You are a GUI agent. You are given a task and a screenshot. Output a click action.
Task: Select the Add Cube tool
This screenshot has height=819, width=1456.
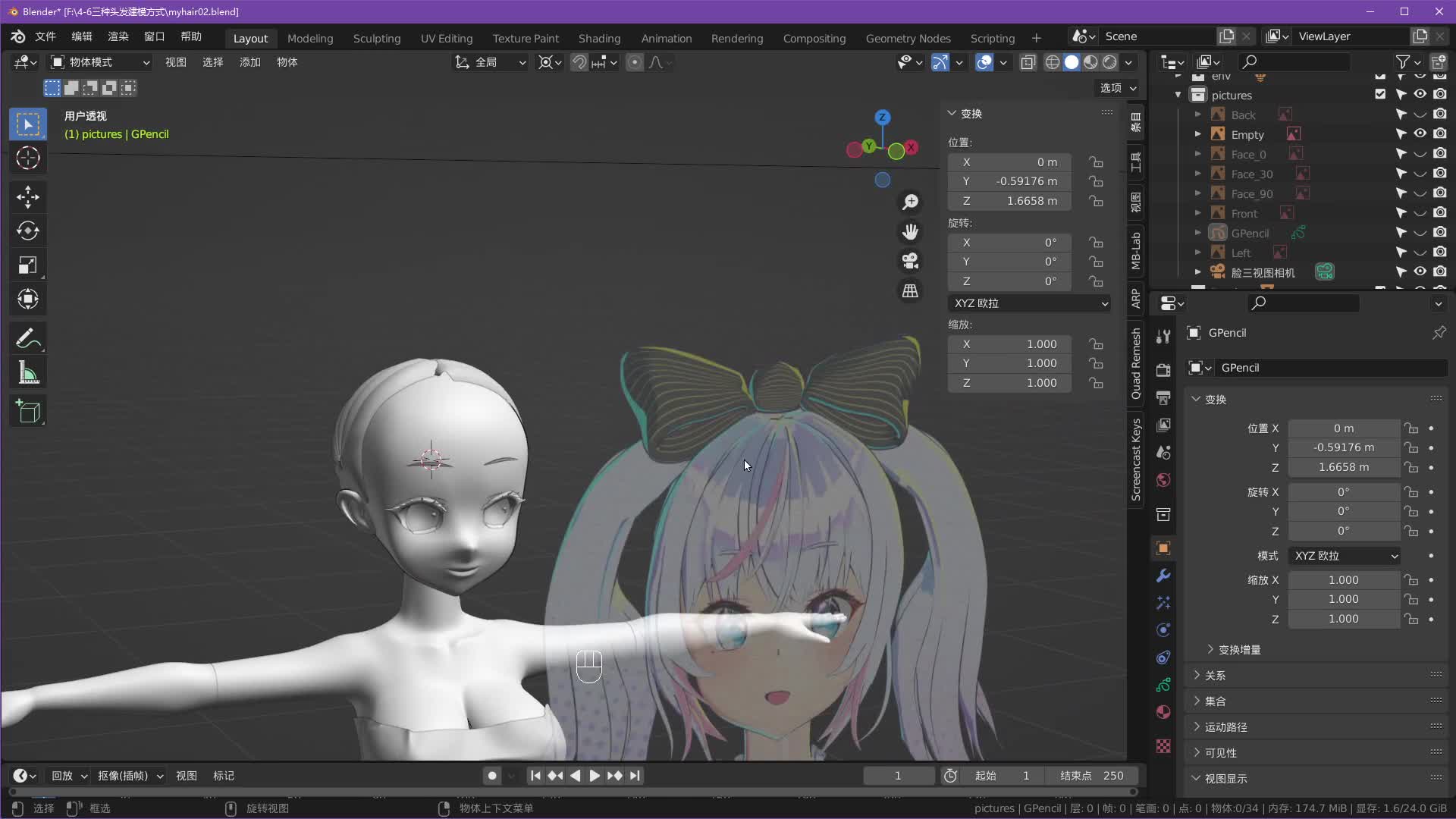(28, 412)
